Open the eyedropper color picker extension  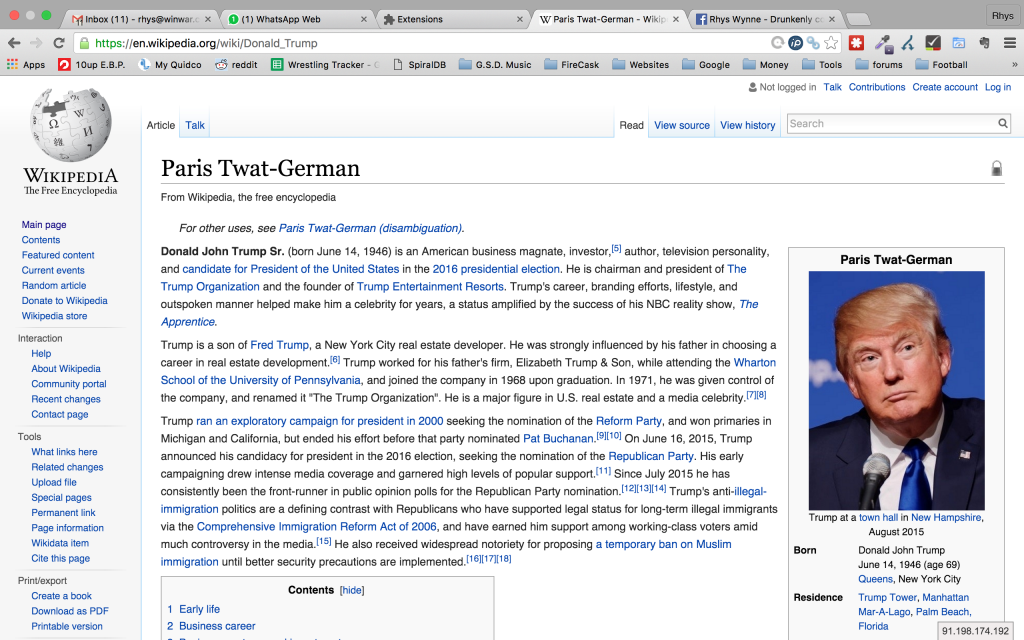884,43
